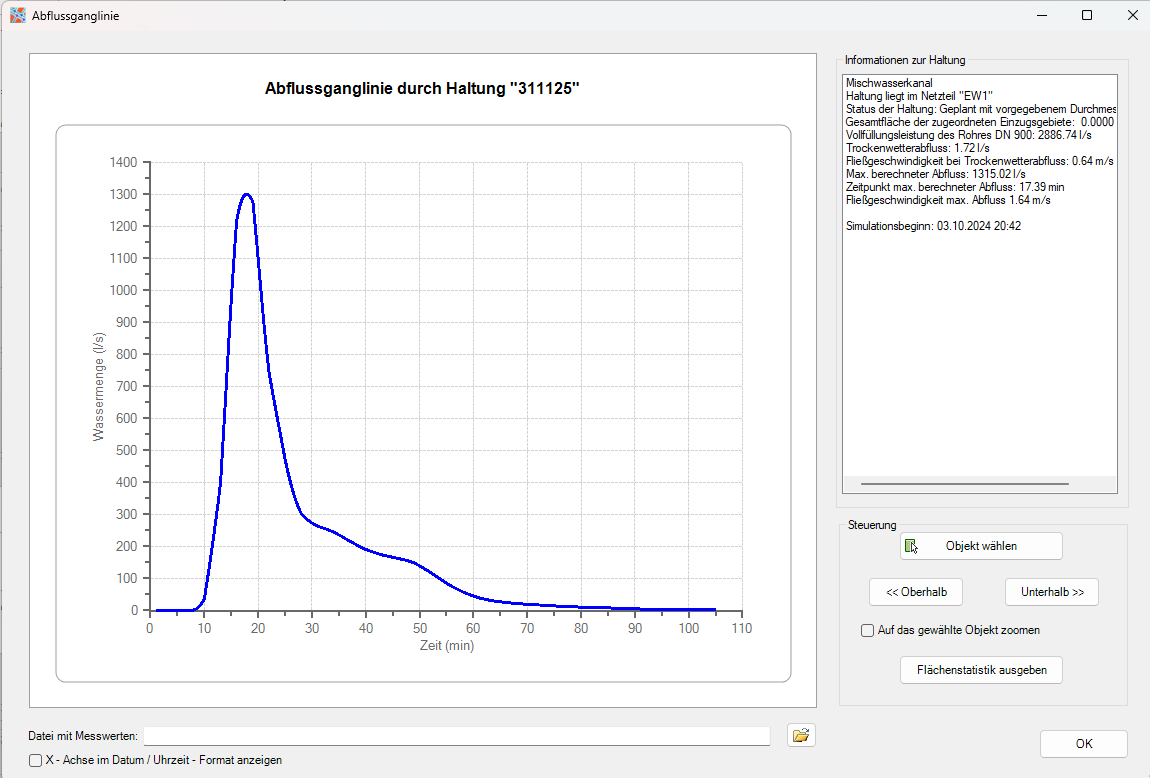Go to downstream pipe with 'Unterhalb >>'
1150x778 pixels.
pos(1051,592)
